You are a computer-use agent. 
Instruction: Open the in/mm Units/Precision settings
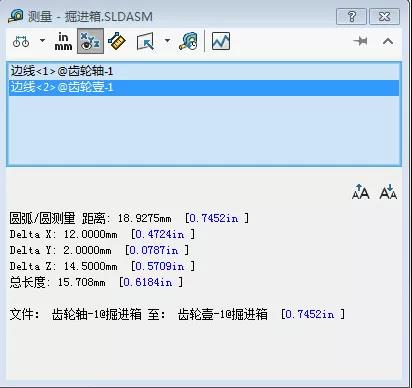(x=63, y=41)
